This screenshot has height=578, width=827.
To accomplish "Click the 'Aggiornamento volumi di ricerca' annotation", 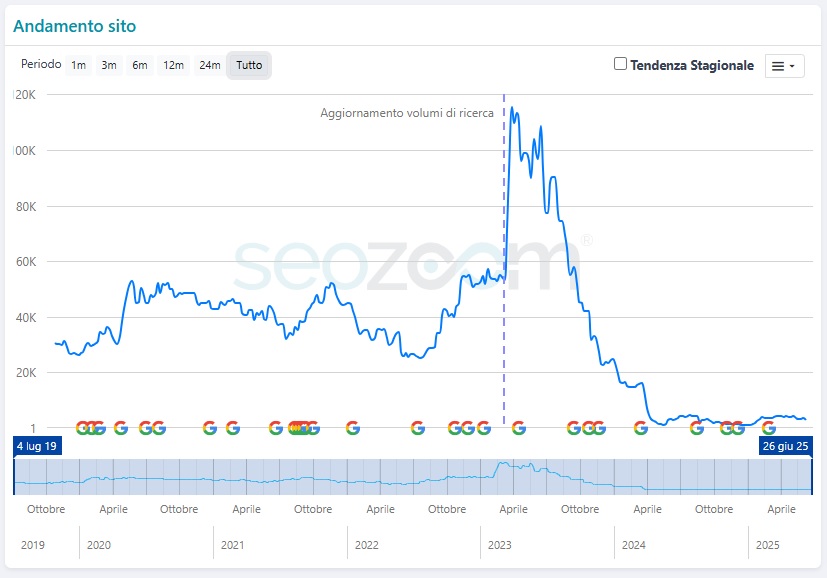I will (x=406, y=113).
